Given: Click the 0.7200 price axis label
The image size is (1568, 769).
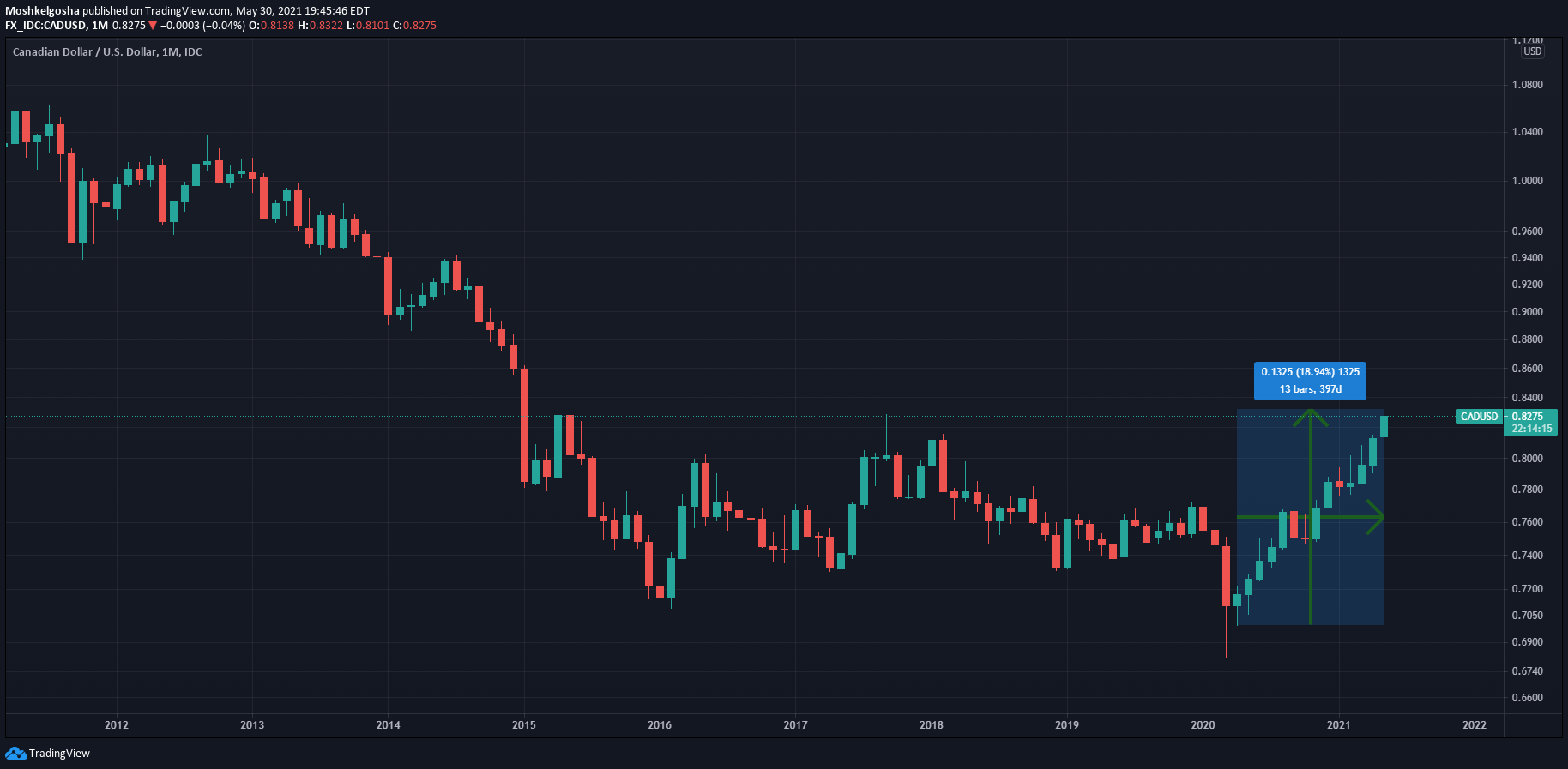Looking at the screenshot, I should tap(1527, 589).
